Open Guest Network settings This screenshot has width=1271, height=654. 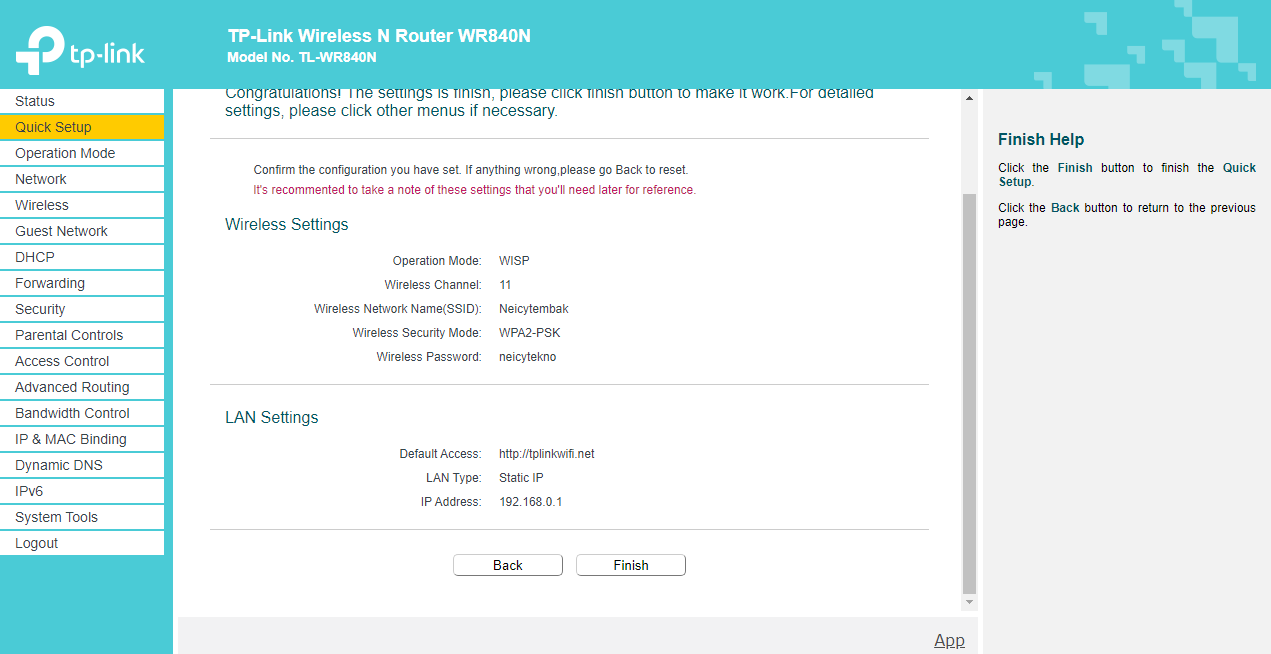coord(82,231)
